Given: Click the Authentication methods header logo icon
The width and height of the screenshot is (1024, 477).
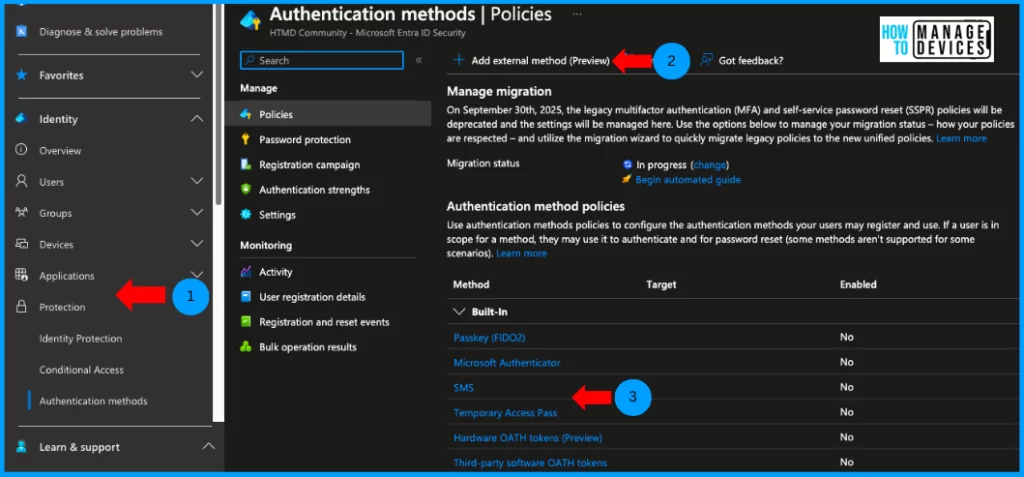Looking at the screenshot, I should (x=250, y=20).
